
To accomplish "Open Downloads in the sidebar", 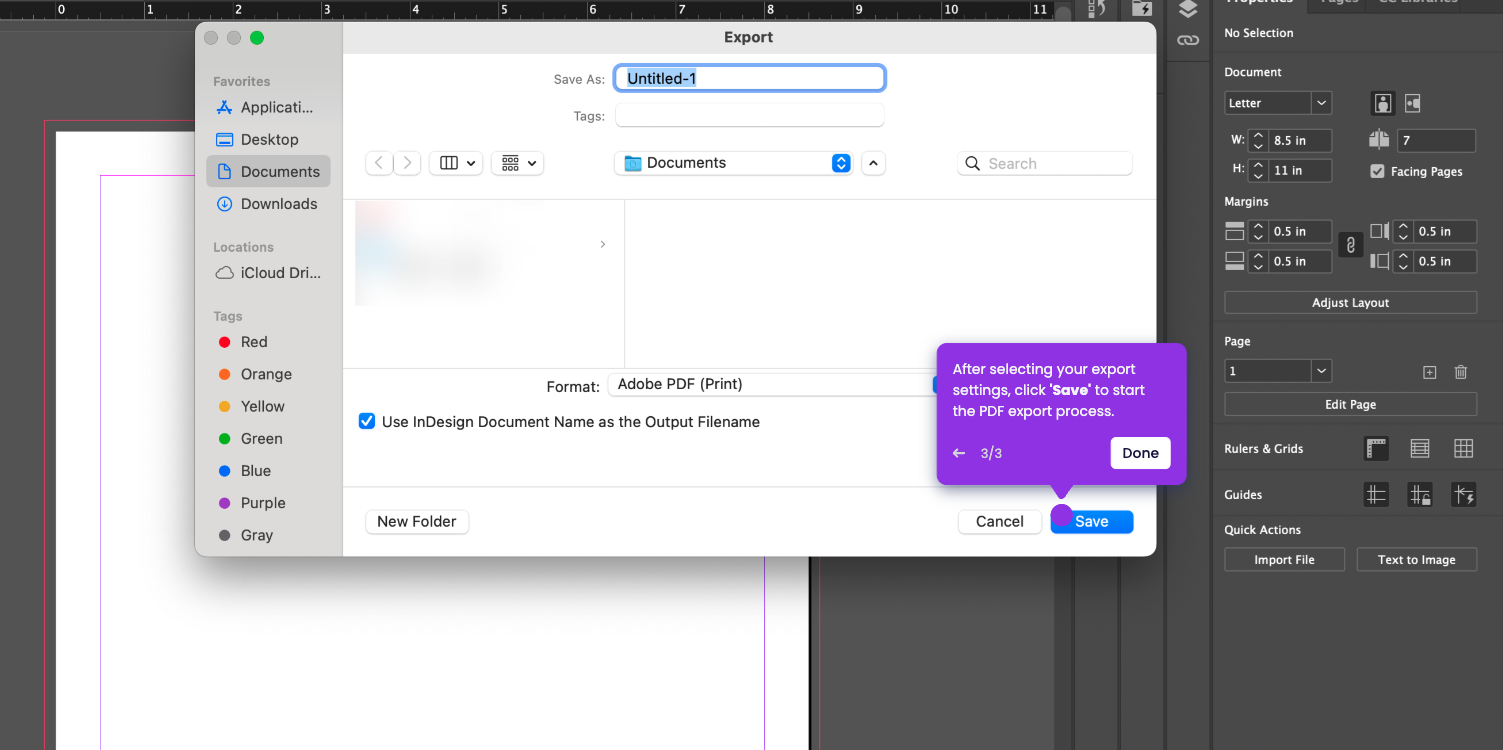I will (x=268, y=203).
